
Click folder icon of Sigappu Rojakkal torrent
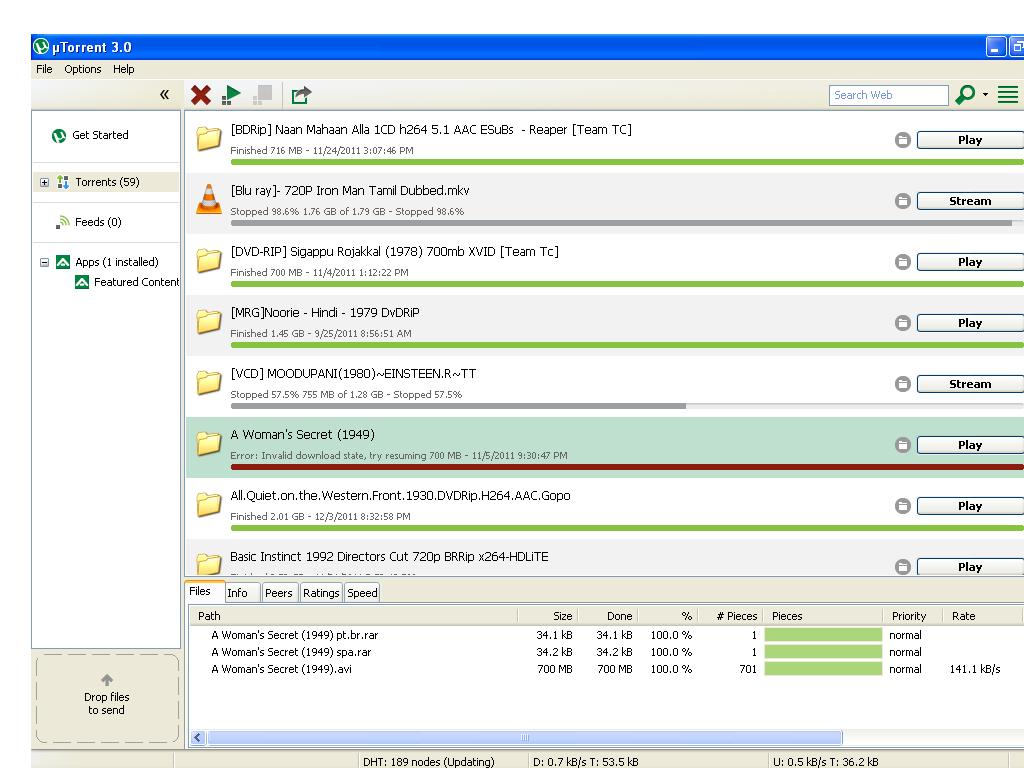coord(209,261)
